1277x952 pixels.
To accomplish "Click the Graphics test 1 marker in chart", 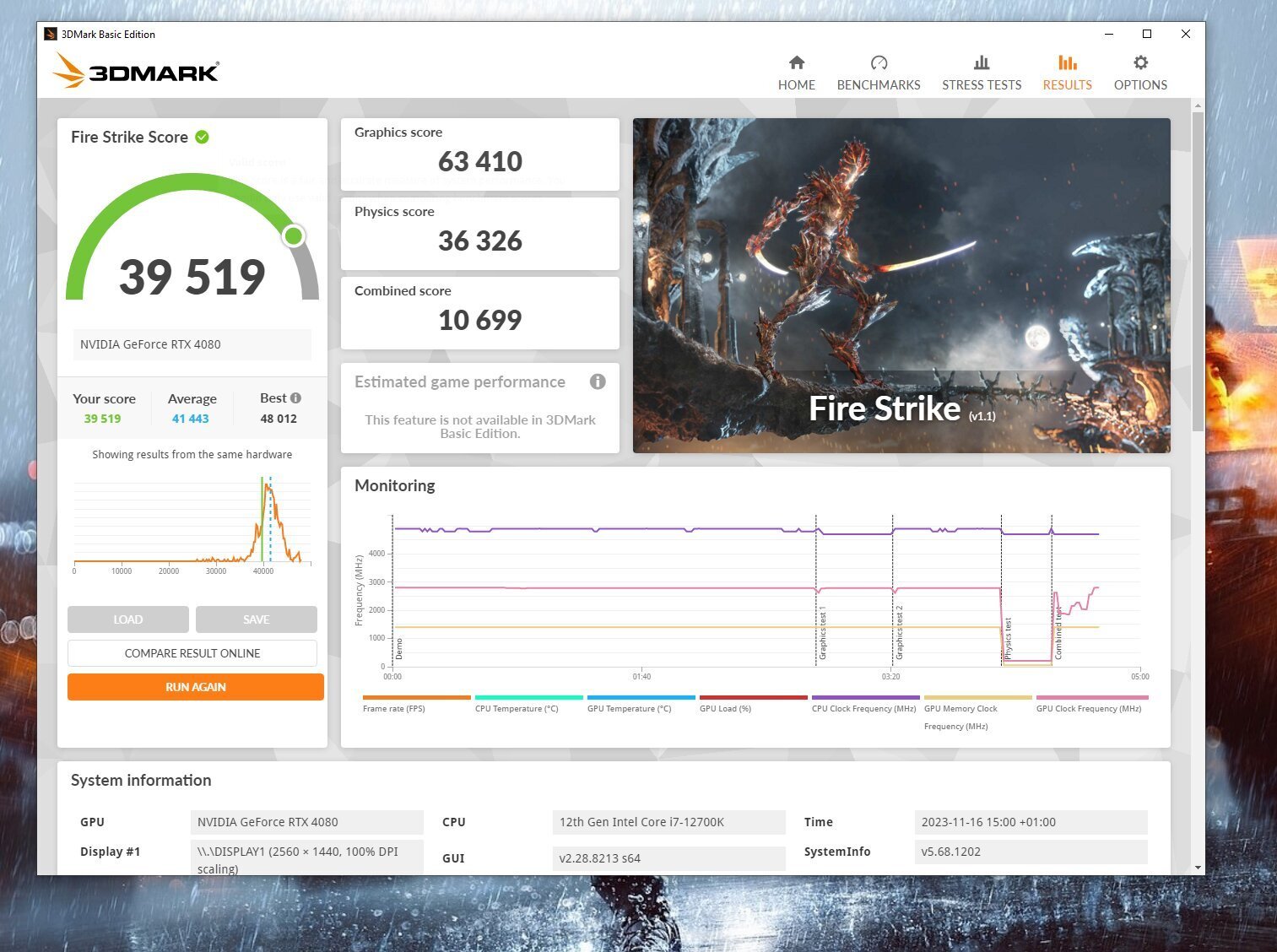I will [823, 633].
